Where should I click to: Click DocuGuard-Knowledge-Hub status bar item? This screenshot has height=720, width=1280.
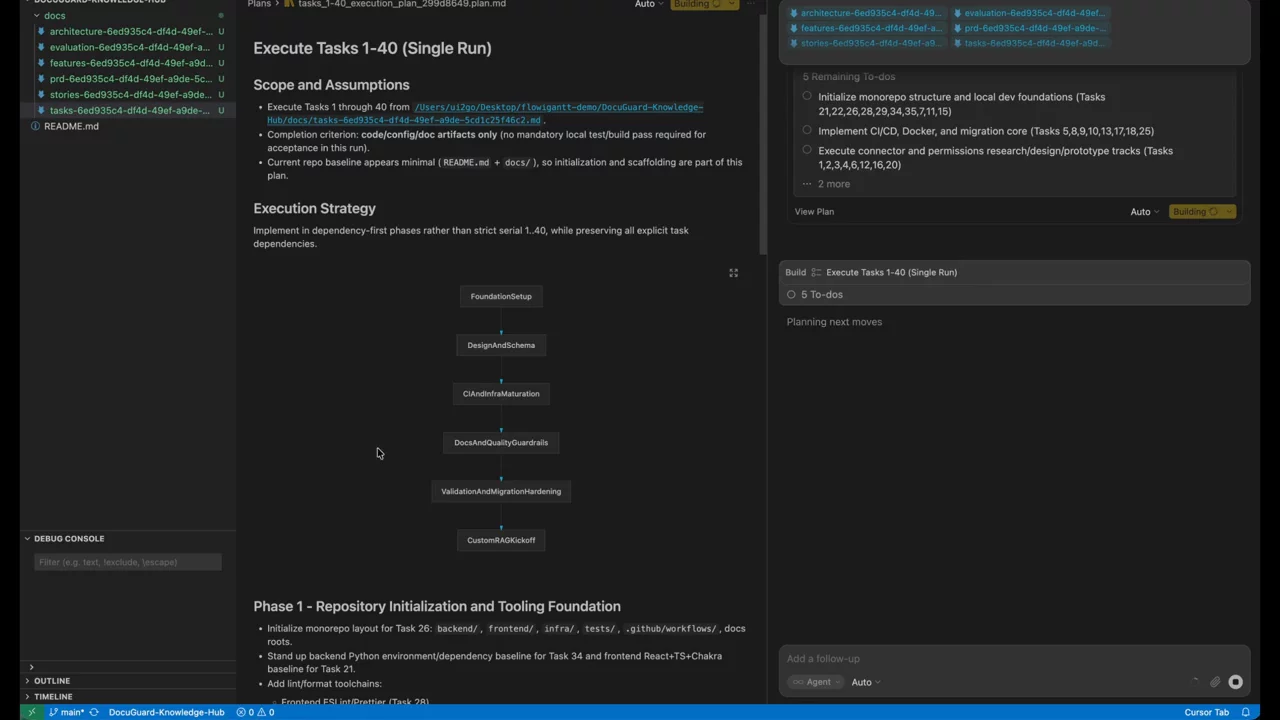pos(166,712)
